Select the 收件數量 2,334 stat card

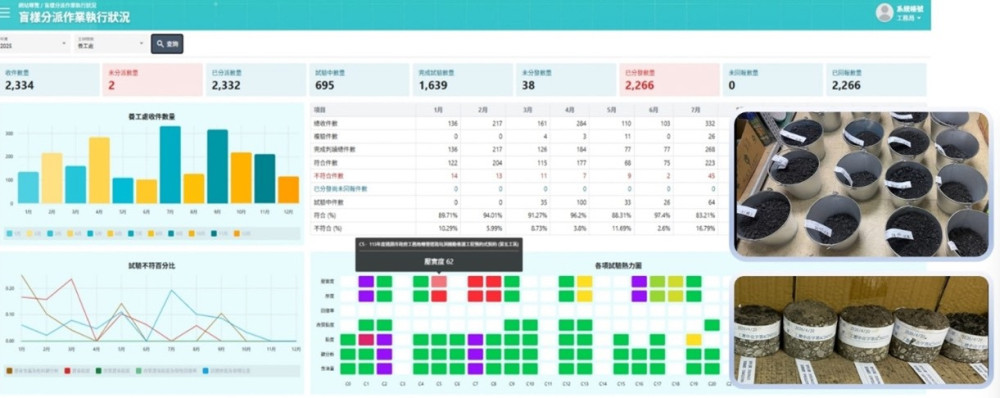(49, 80)
